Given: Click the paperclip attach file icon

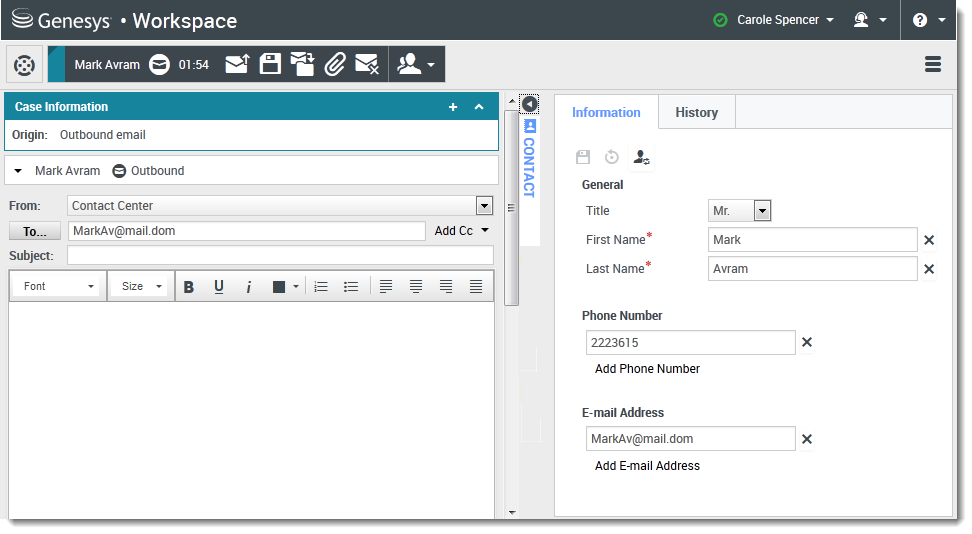Looking at the screenshot, I should 335,64.
